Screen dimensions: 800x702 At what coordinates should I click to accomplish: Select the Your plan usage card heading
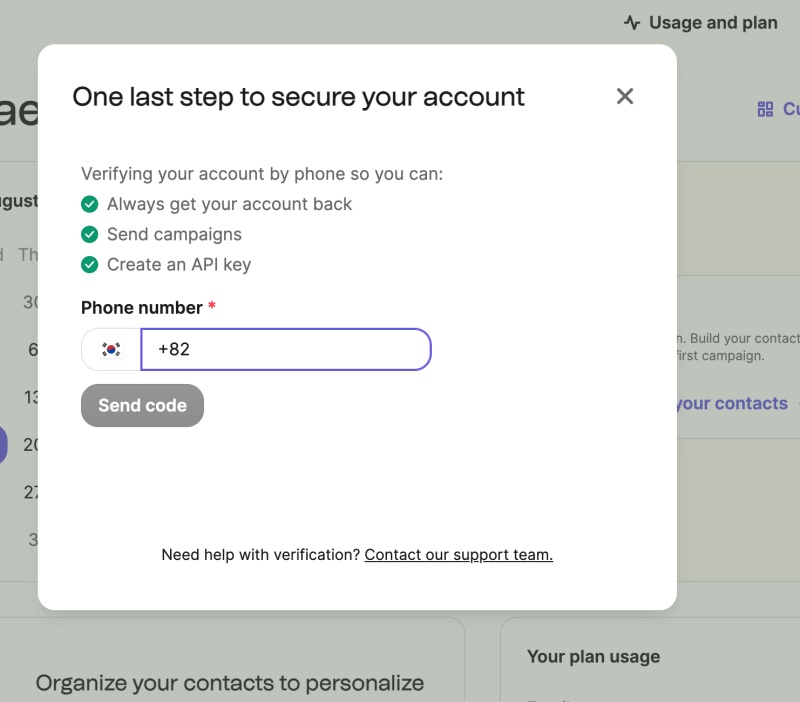pos(593,657)
